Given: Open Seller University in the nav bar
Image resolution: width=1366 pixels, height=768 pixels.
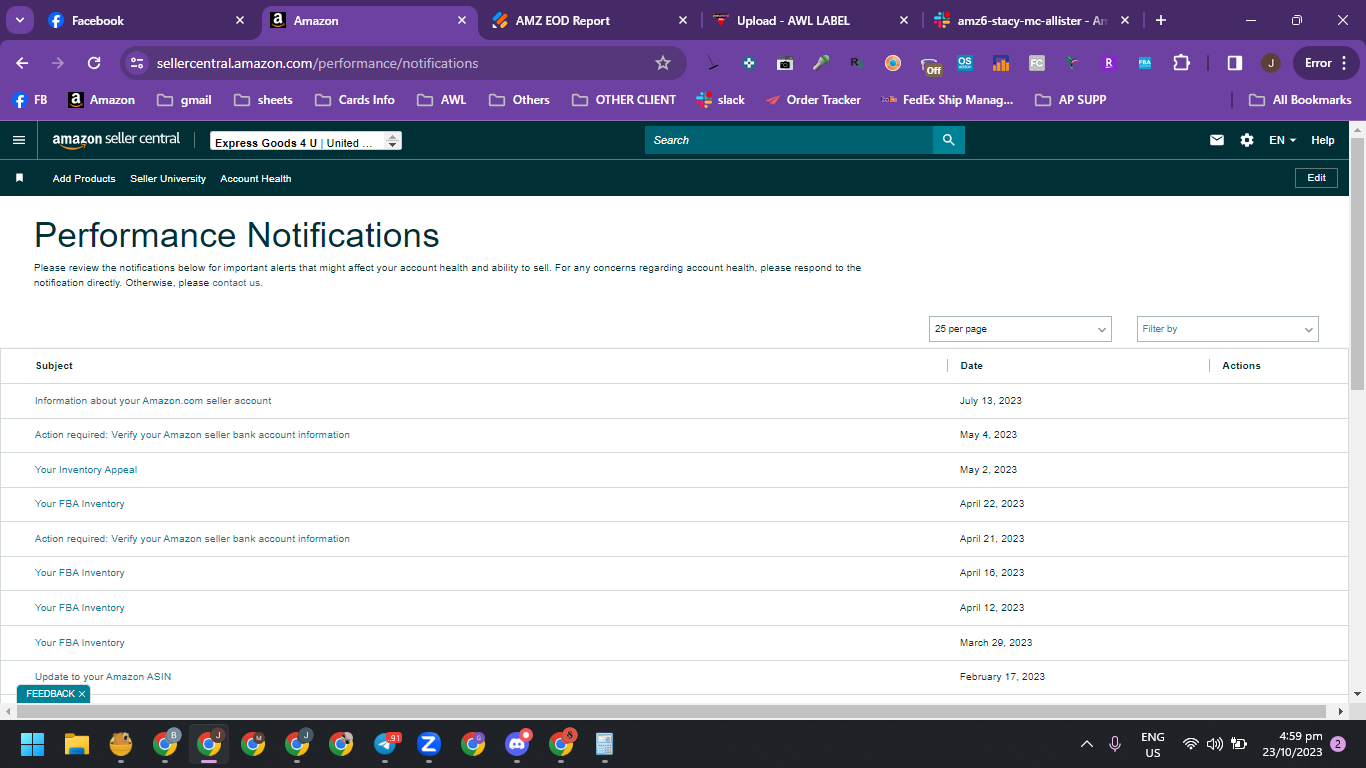Looking at the screenshot, I should tap(168, 178).
